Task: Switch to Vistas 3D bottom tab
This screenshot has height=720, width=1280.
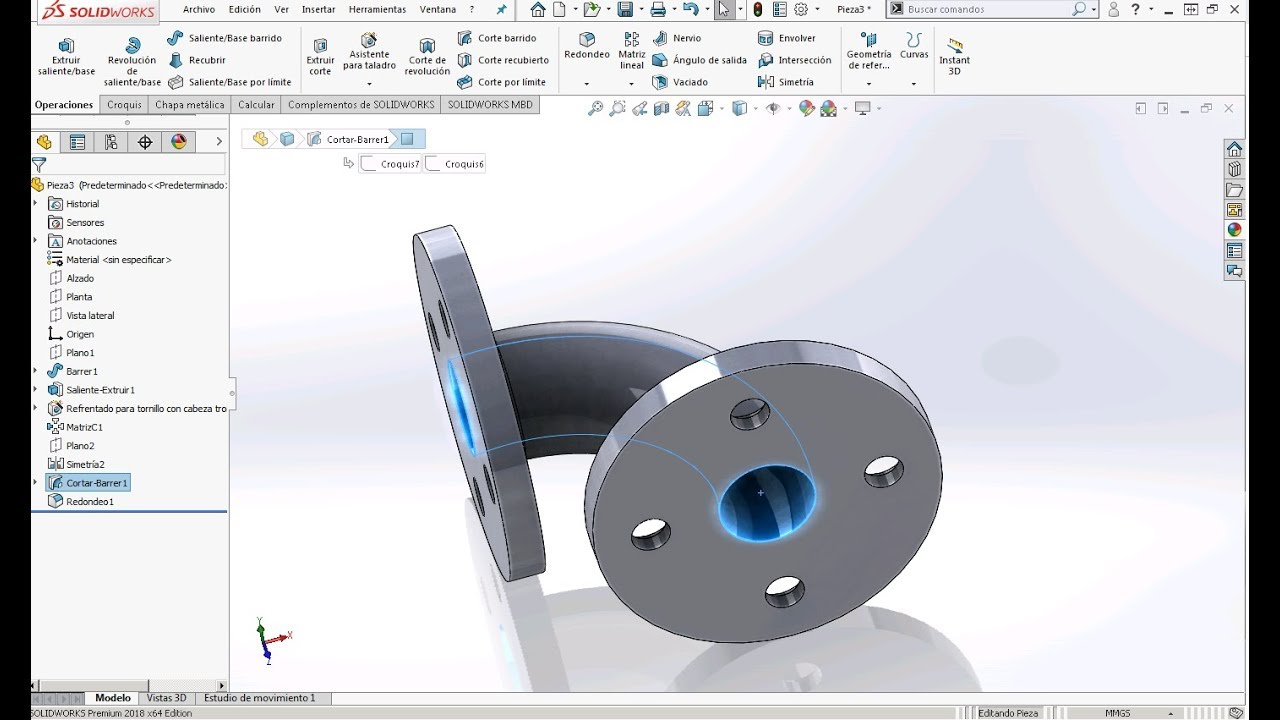Action: coord(166,698)
